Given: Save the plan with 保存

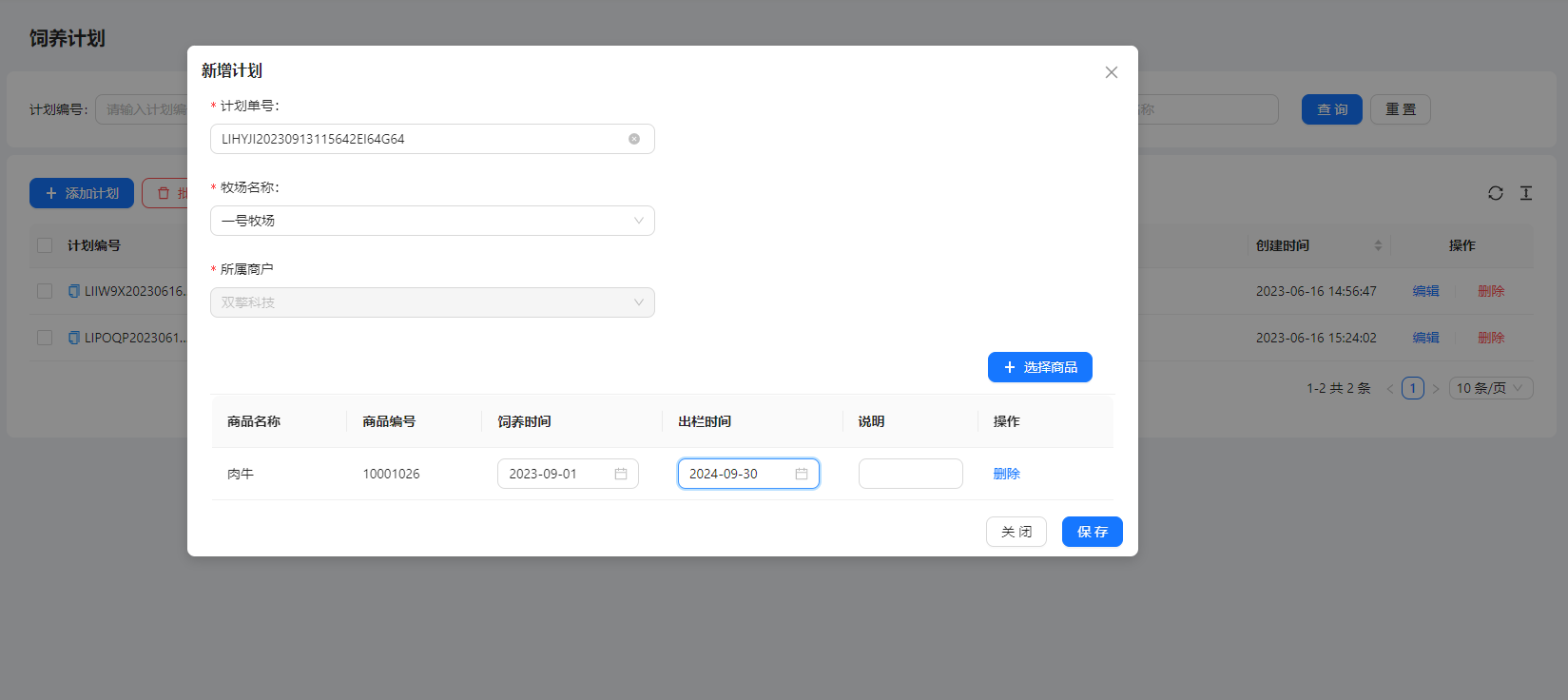Looking at the screenshot, I should coord(1092,532).
